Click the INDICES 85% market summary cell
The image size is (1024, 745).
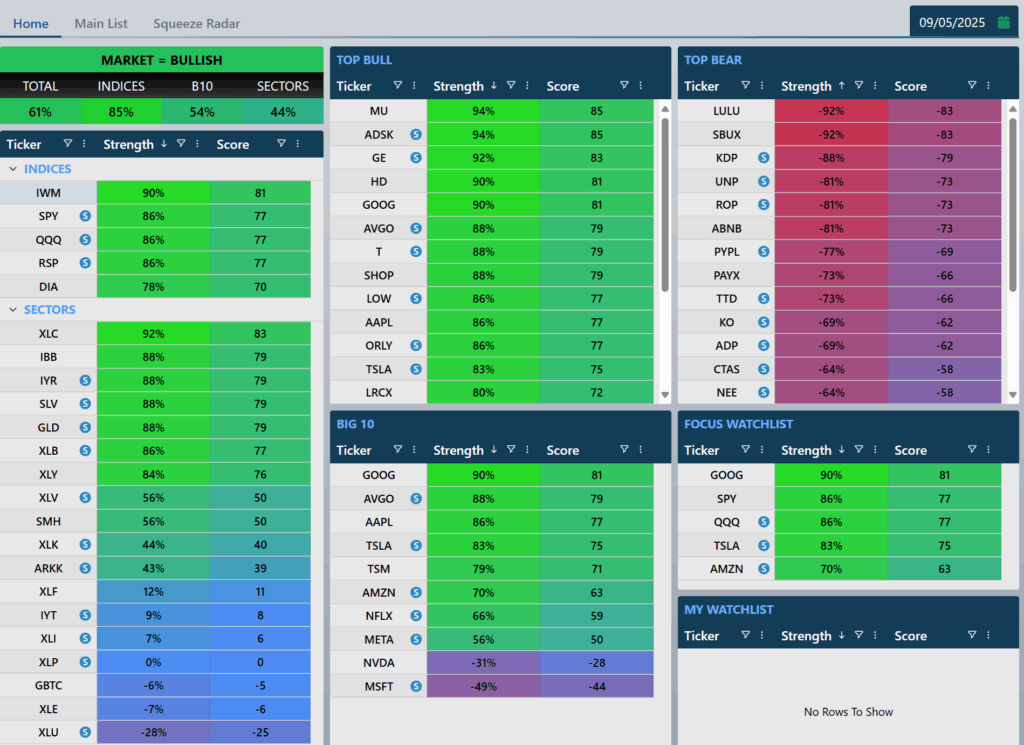121,112
